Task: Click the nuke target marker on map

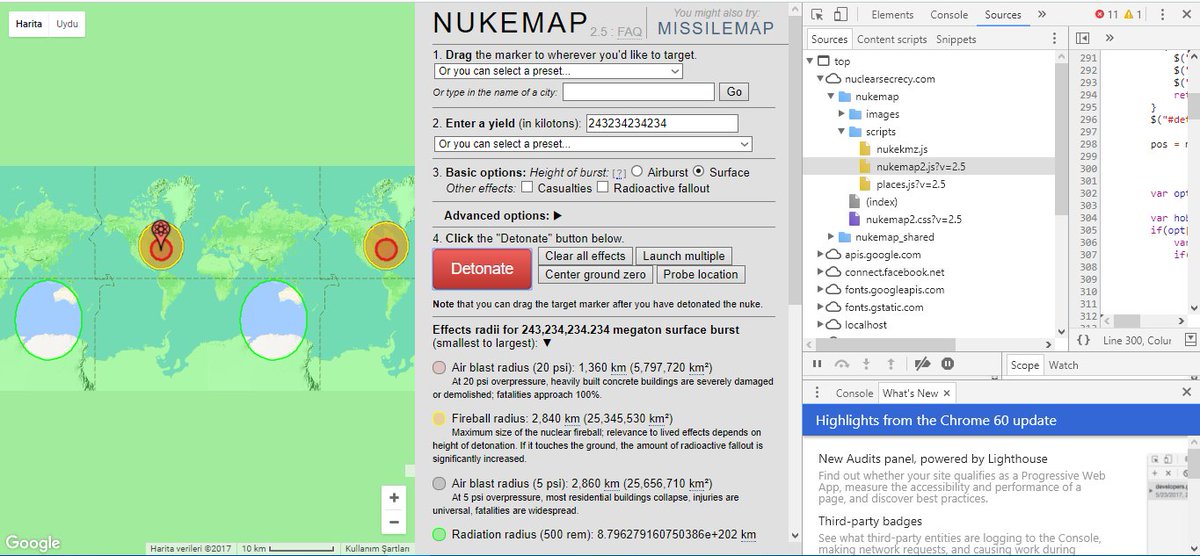Action: pos(160,233)
